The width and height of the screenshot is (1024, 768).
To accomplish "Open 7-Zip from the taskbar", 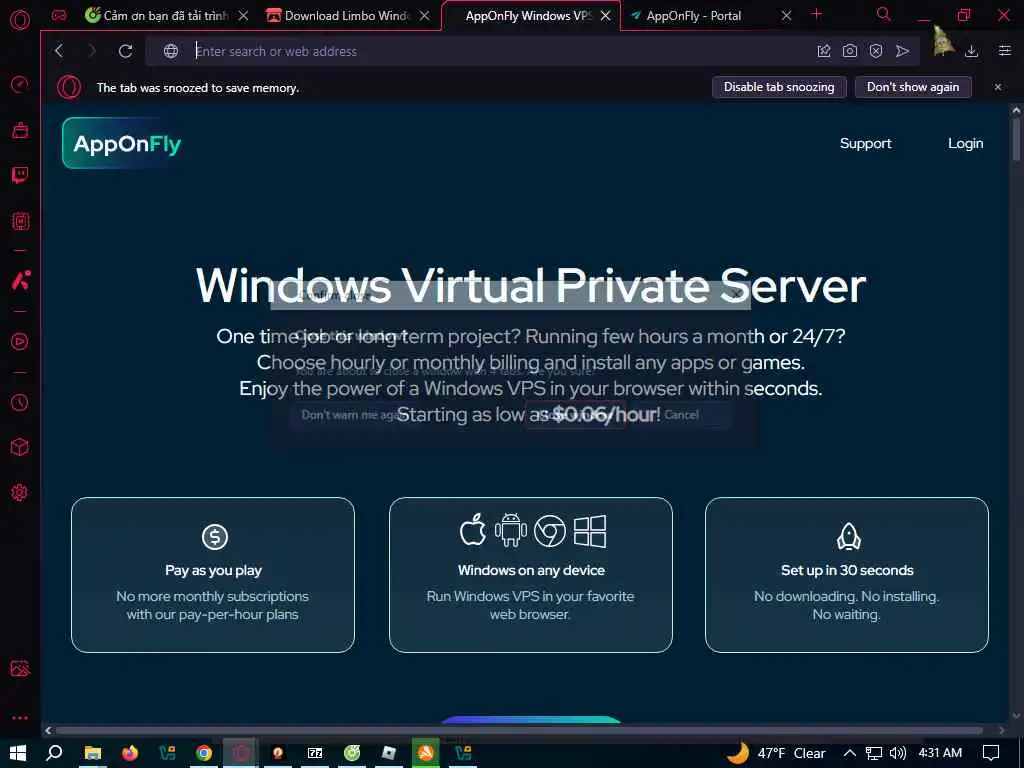I will (315, 753).
